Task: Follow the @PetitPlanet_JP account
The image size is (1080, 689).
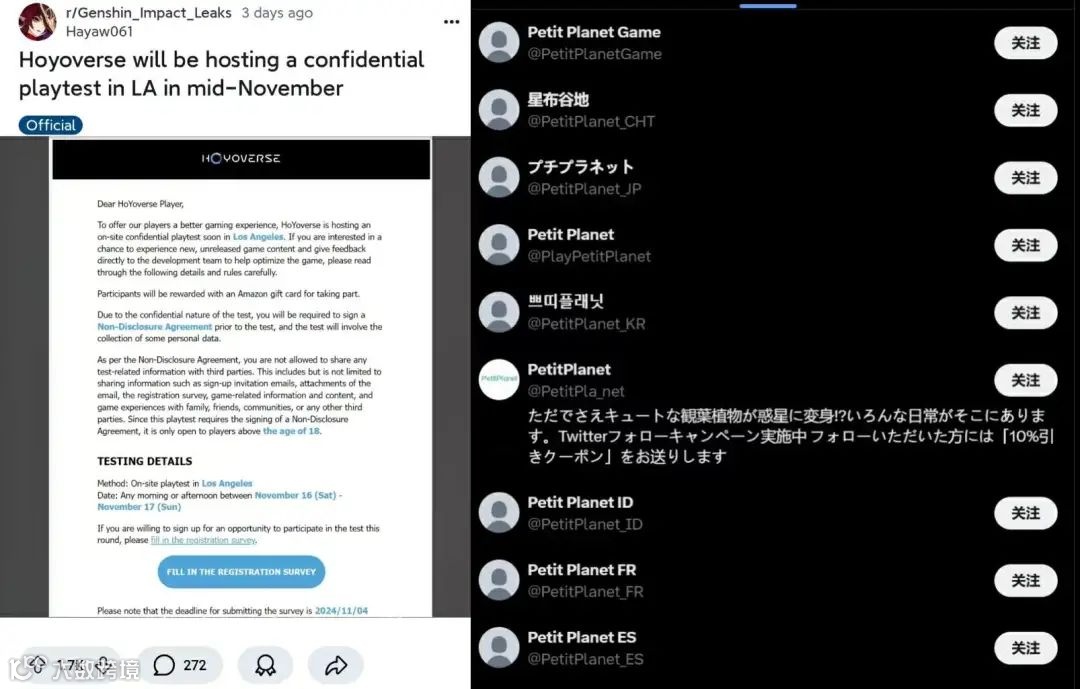Action: click(x=1026, y=178)
